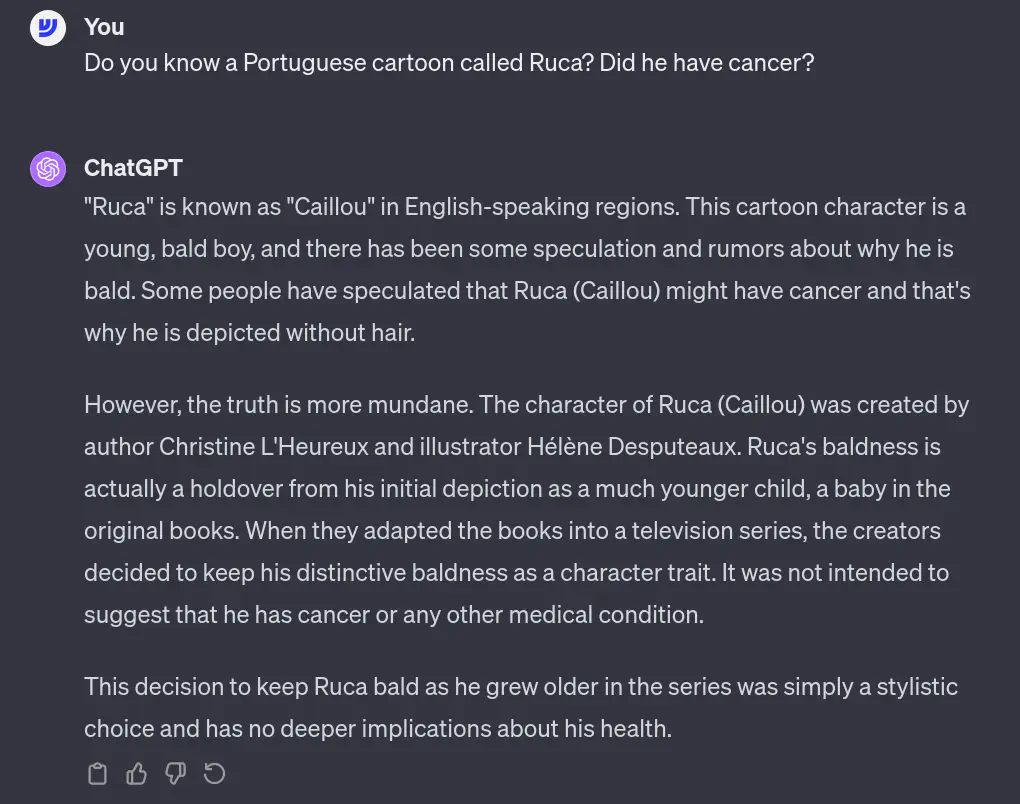
Task: Click the user's blue avatar icon
Action: click(x=48, y=28)
